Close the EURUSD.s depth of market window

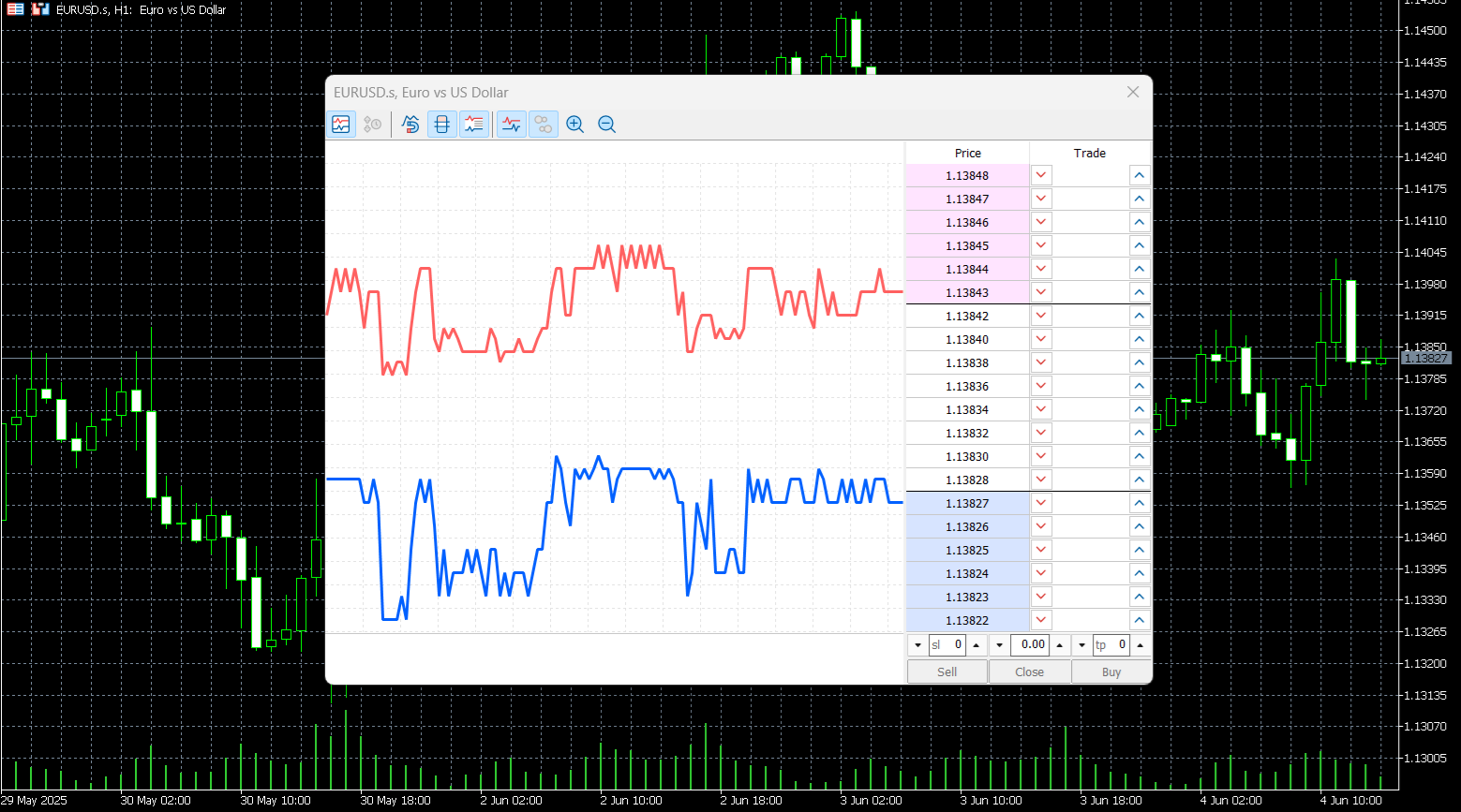point(1133,92)
